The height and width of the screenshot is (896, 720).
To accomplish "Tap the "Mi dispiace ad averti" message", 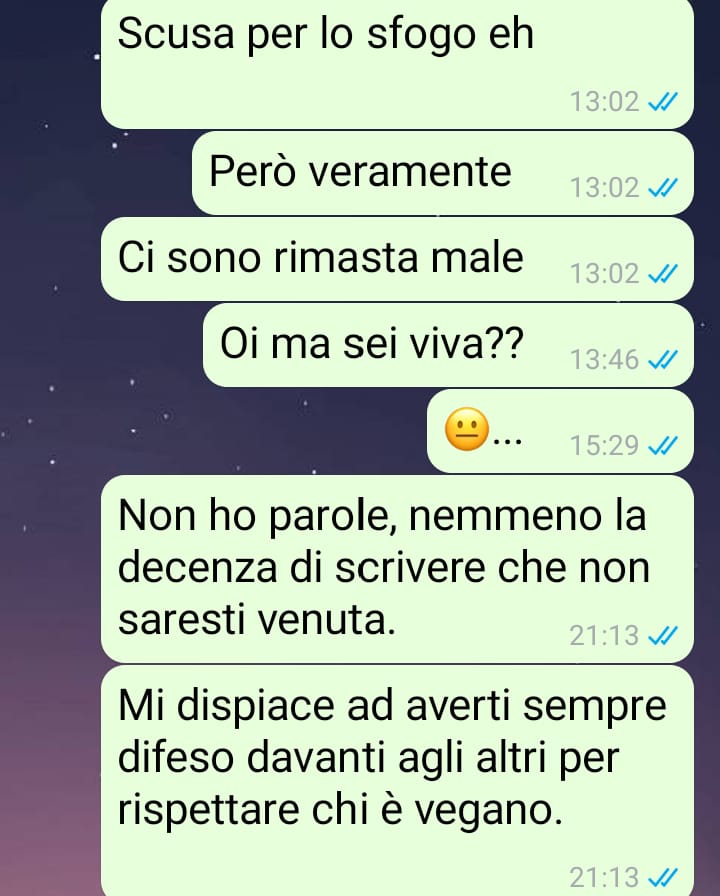I will (x=397, y=781).
